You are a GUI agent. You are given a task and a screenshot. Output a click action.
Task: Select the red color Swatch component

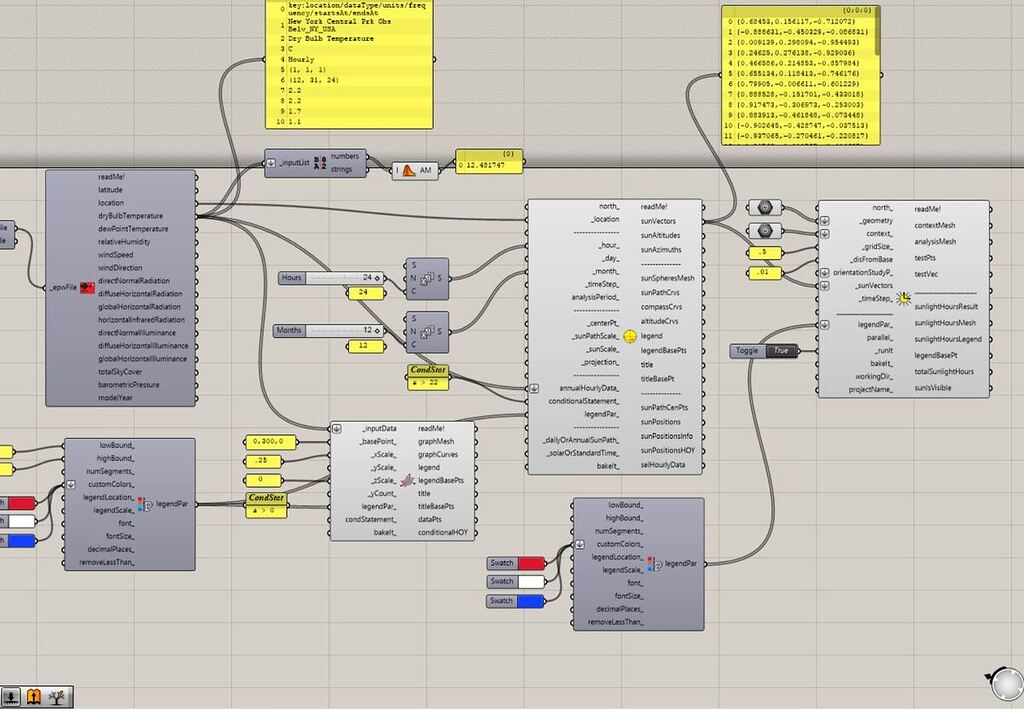point(516,563)
